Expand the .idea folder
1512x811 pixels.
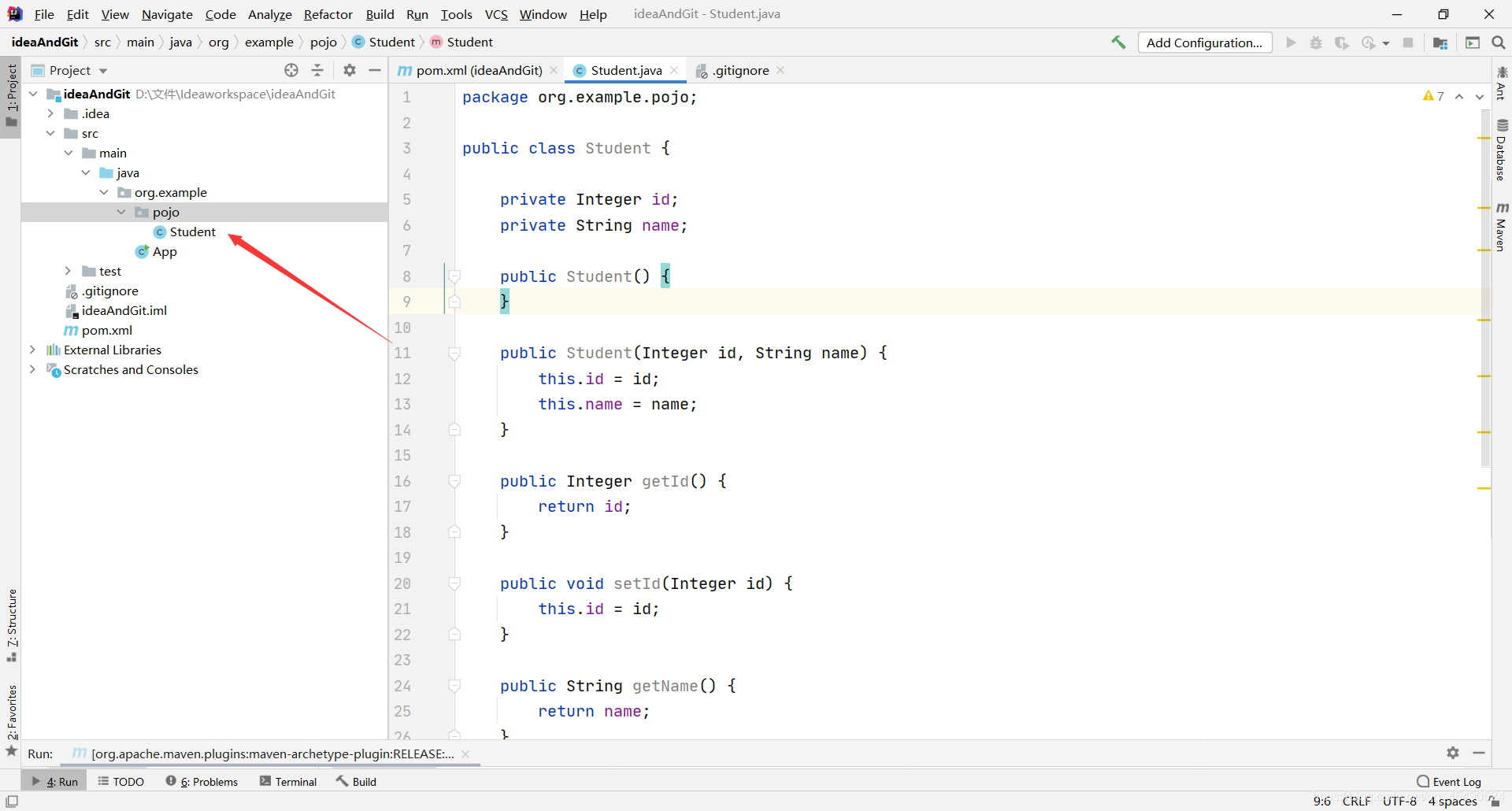click(x=50, y=113)
